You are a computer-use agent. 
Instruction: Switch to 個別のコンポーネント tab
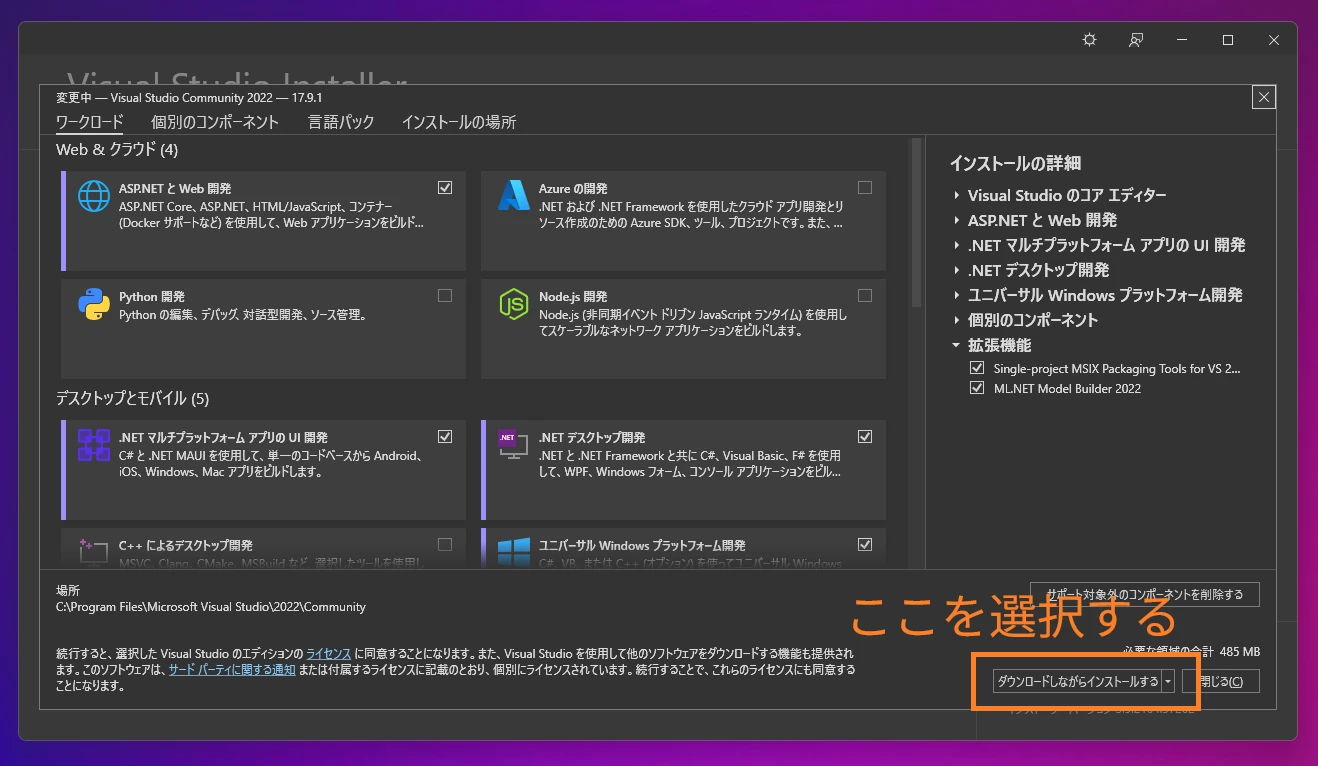click(215, 122)
